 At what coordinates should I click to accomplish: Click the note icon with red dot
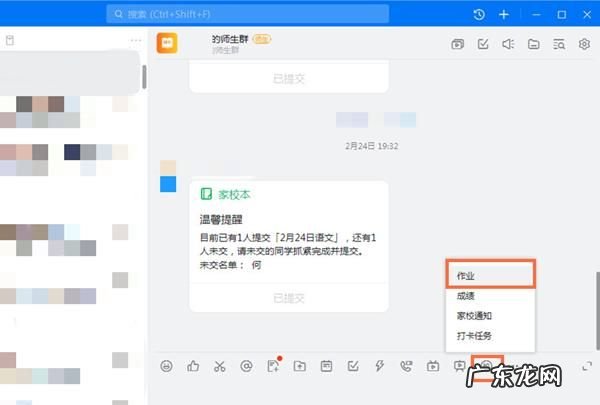click(x=274, y=365)
